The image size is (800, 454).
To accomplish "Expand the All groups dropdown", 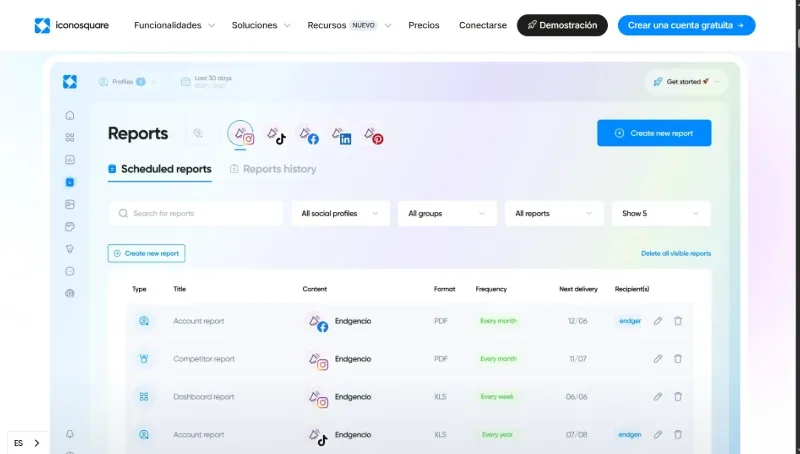I will pyautogui.click(x=446, y=213).
